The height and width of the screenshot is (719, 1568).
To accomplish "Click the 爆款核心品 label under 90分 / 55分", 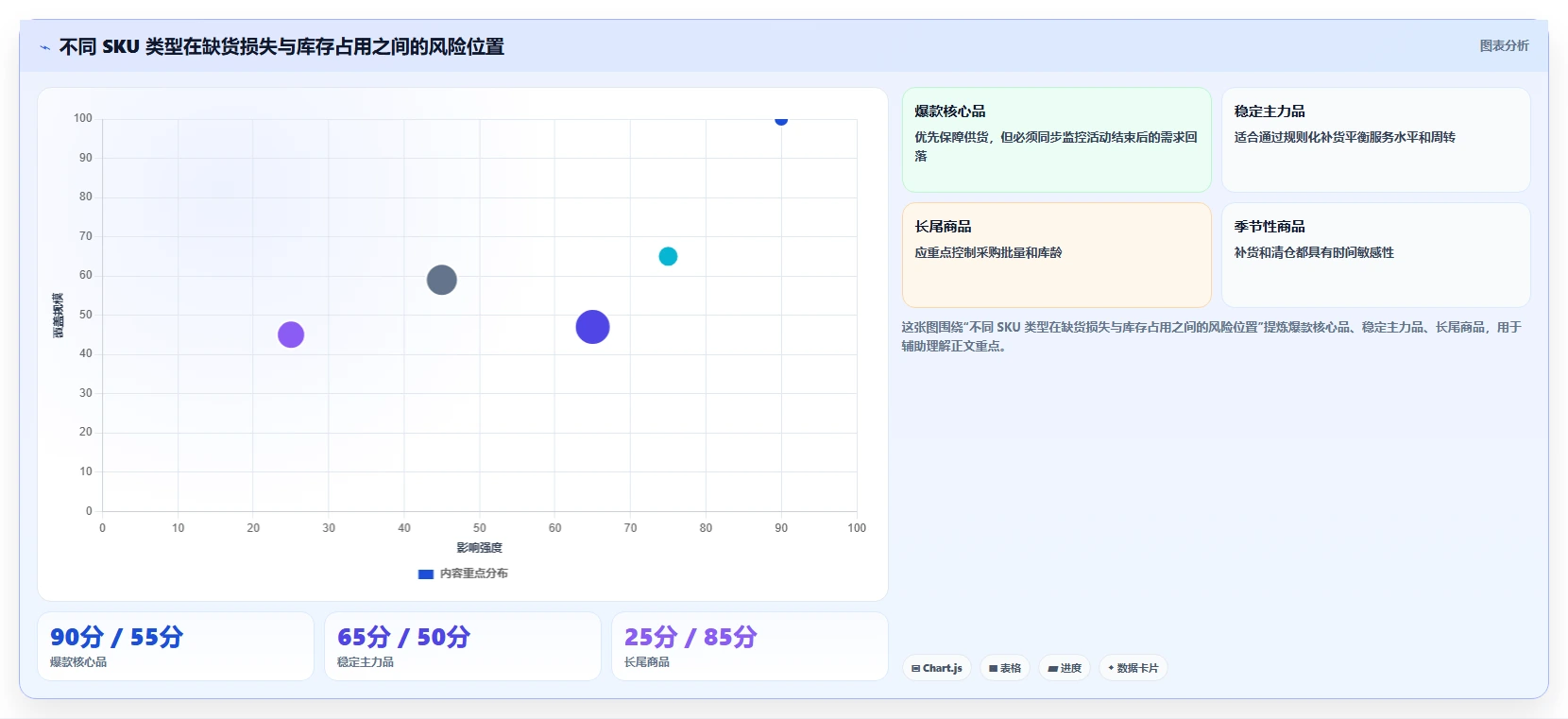I will click(x=78, y=662).
